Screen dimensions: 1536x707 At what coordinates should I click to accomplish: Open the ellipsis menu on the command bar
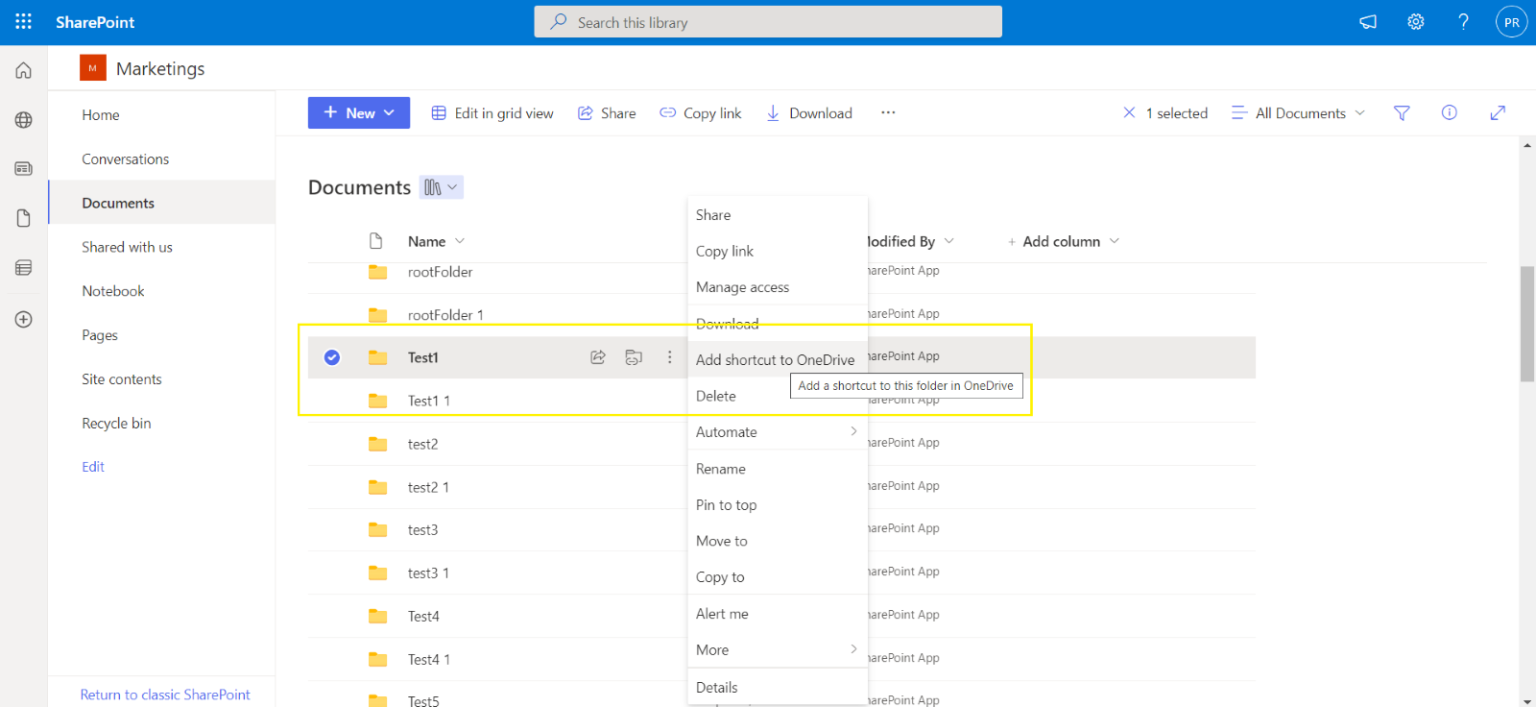(887, 113)
